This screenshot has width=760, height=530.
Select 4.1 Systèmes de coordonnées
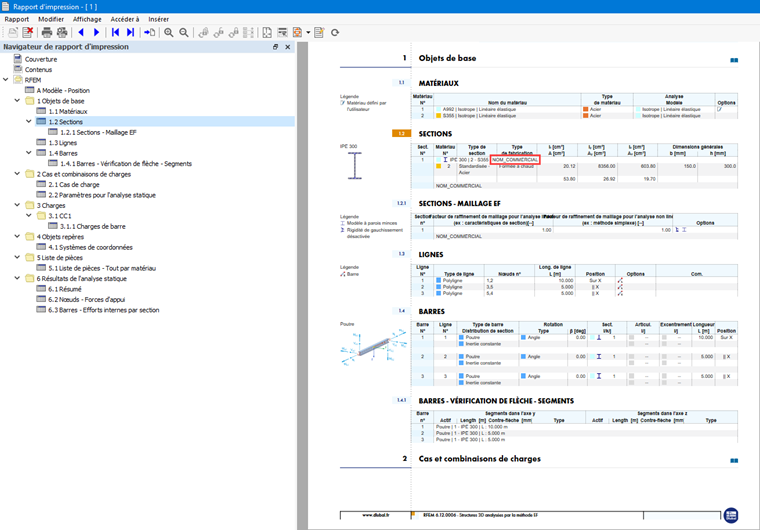click(x=90, y=247)
